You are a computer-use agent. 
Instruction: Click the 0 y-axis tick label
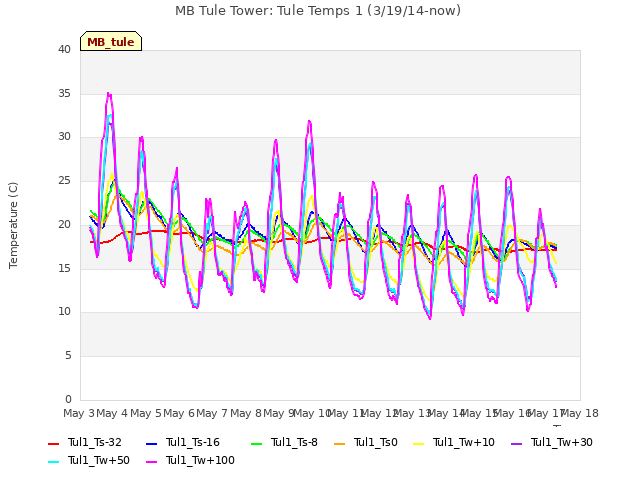(x=68, y=399)
